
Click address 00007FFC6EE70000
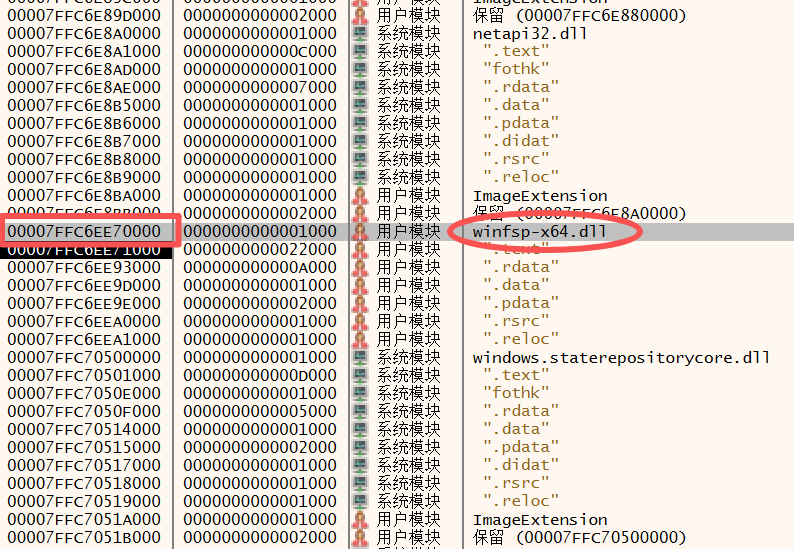click(x=84, y=231)
